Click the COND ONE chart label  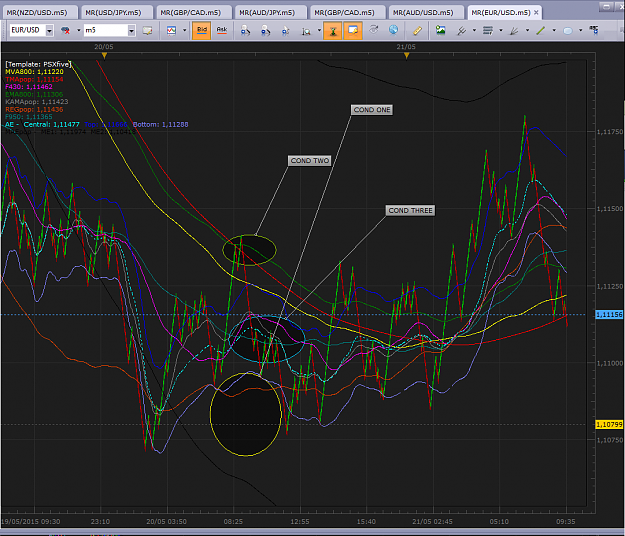372,110
